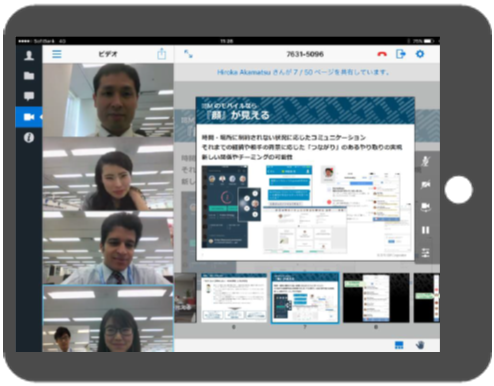Raise hand using the hand icon

click(420, 345)
